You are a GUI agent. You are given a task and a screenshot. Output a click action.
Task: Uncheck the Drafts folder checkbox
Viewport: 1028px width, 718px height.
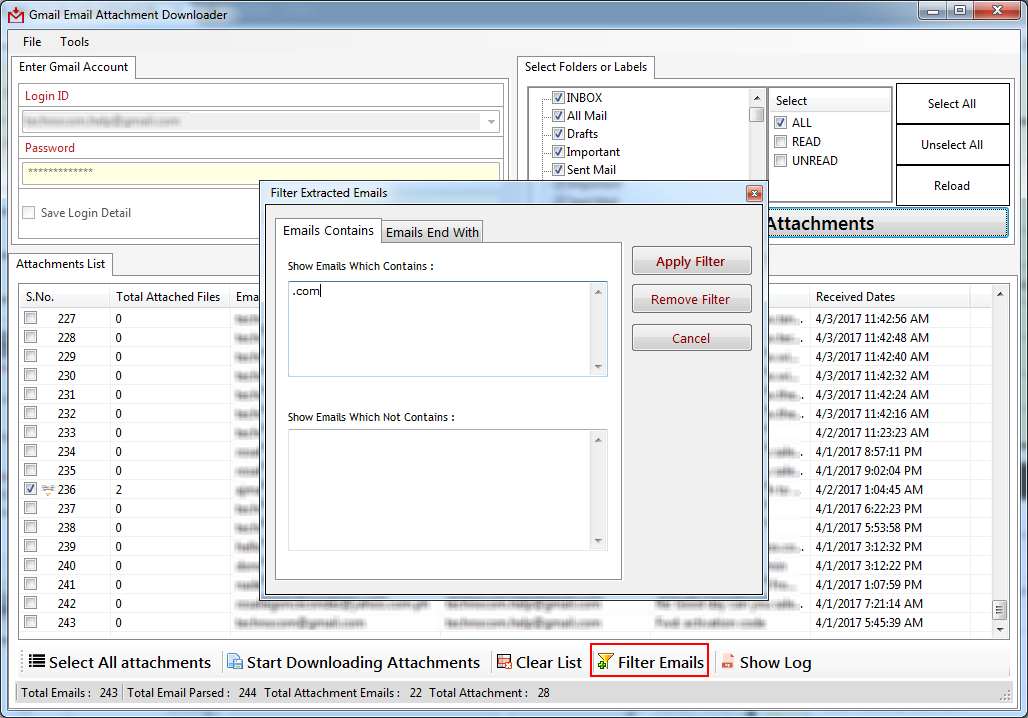[558, 133]
